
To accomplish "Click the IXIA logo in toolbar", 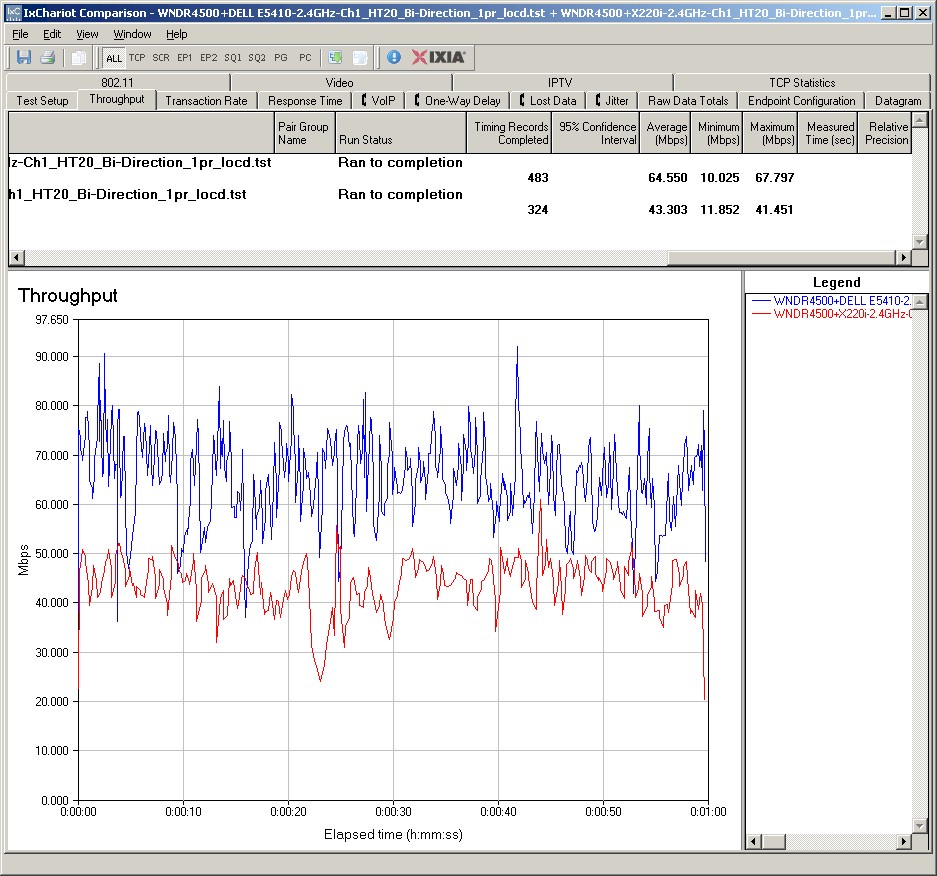I will coord(439,57).
